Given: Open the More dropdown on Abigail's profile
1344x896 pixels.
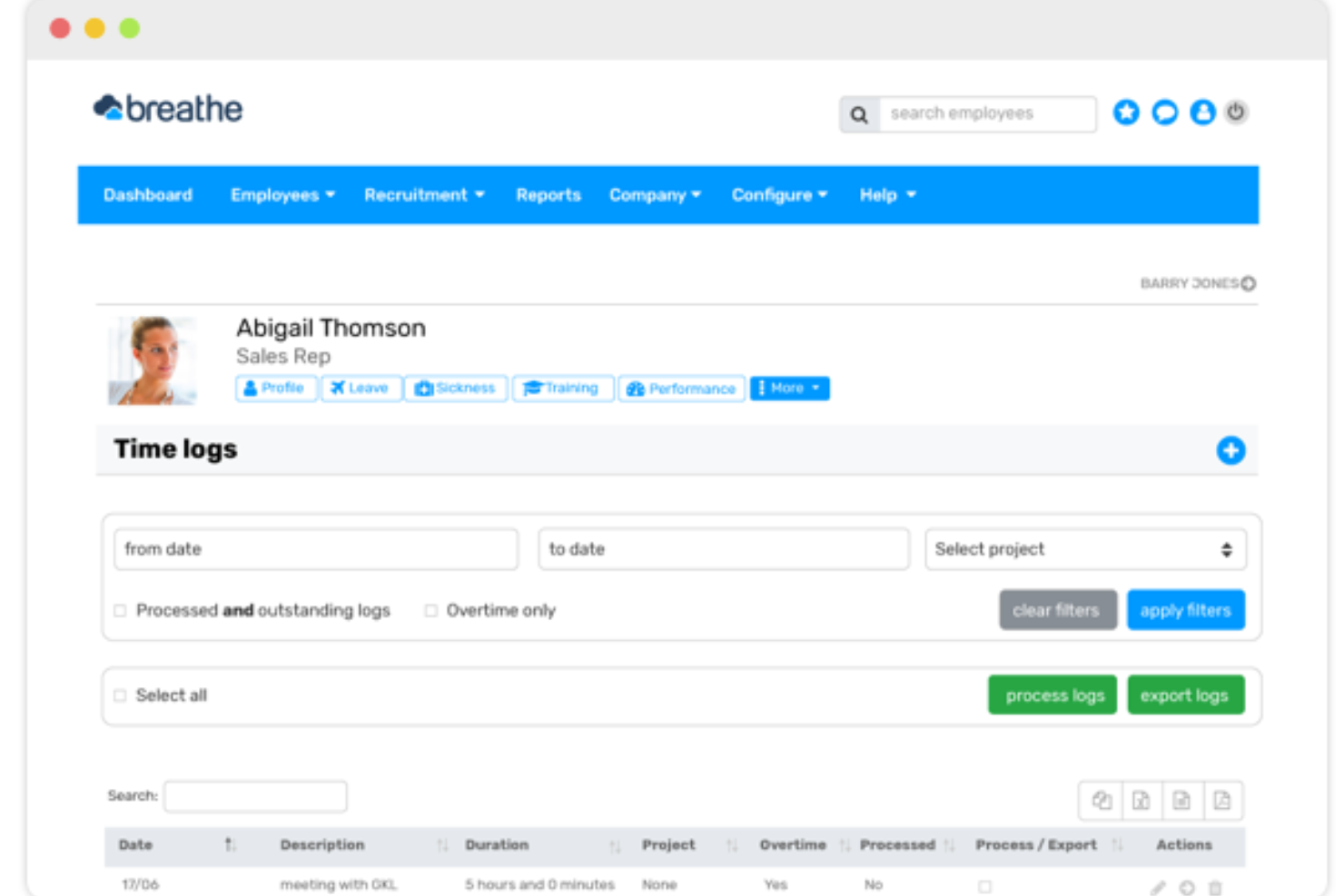Looking at the screenshot, I should [x=788, y=388].
